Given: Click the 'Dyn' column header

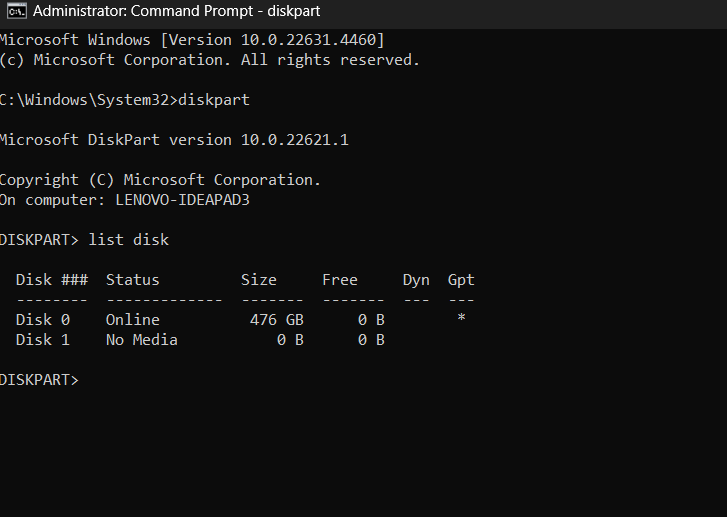Looking at the screenshot, I should 416,280.
